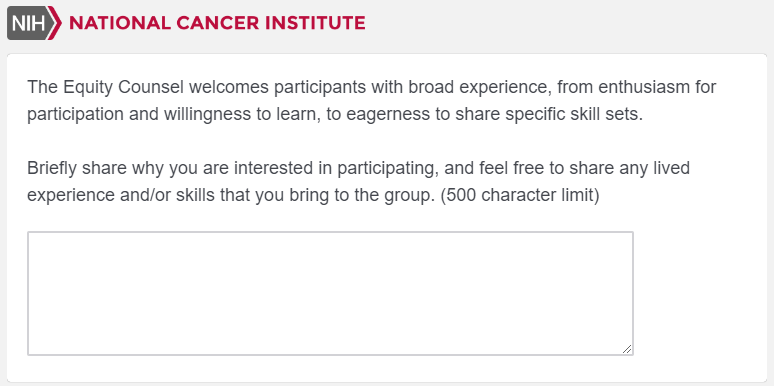The height and width of the screenshot is (386, 774).
Task: Click the gray NIH logo badge
Action: coord(29,23)
